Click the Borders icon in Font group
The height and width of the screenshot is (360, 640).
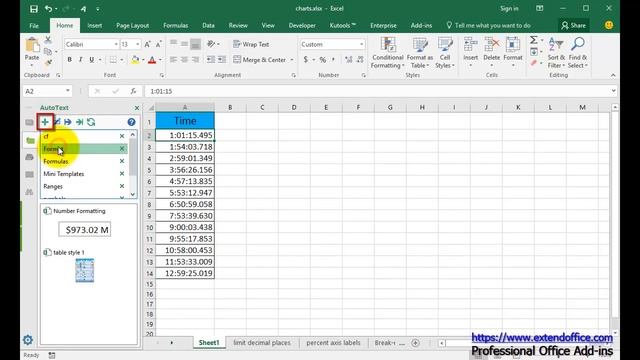113,60
